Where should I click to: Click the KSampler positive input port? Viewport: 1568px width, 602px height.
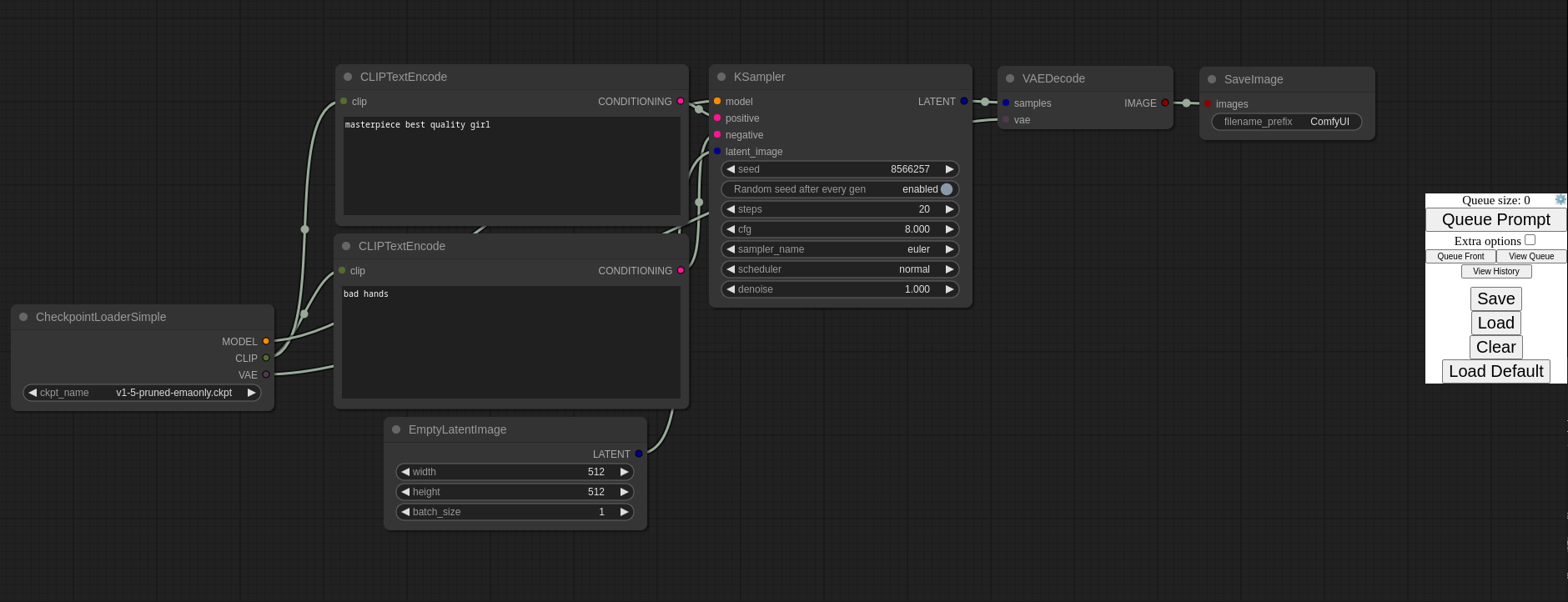tap(717, 118)
